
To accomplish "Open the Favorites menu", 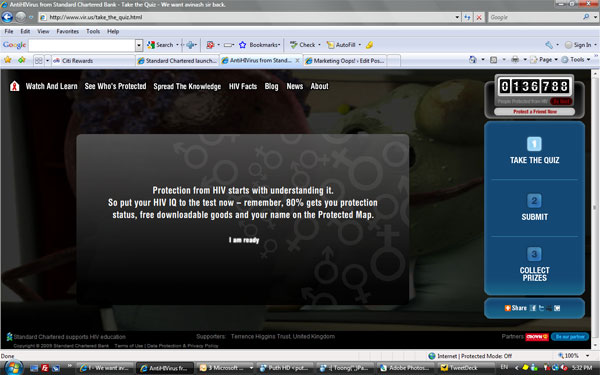I will coord(67,31).
